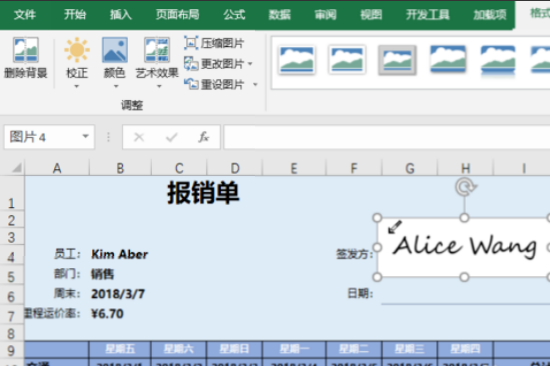Click the formula bar cancel X icon
550x366 pixels.
(x=139, y=137)
